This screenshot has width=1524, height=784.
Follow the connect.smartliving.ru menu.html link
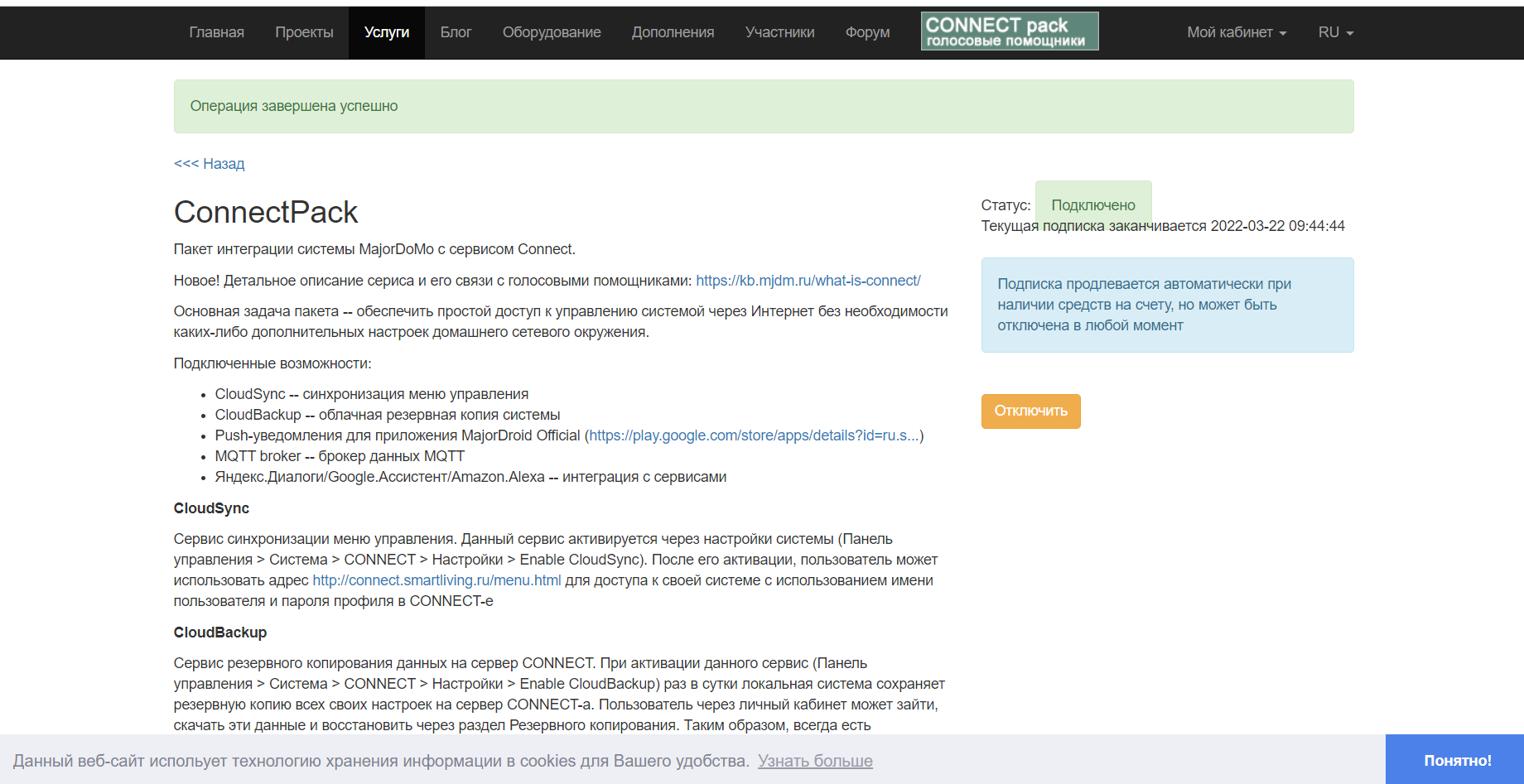436,580
